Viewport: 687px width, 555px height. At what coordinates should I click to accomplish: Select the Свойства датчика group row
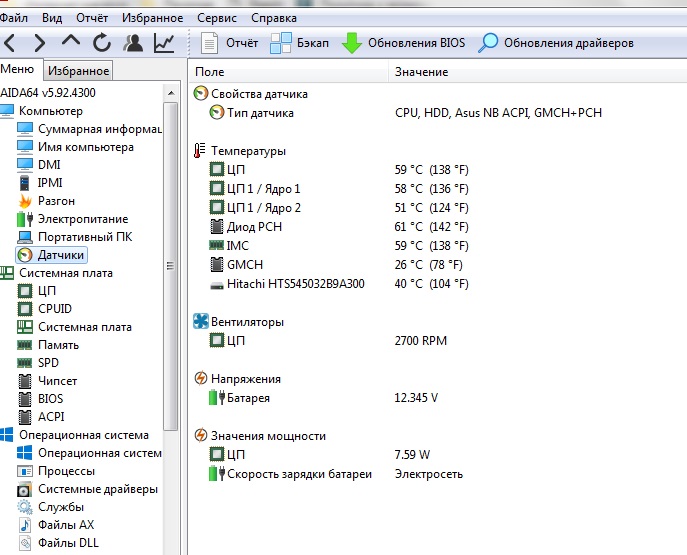(x=251, y=94)
